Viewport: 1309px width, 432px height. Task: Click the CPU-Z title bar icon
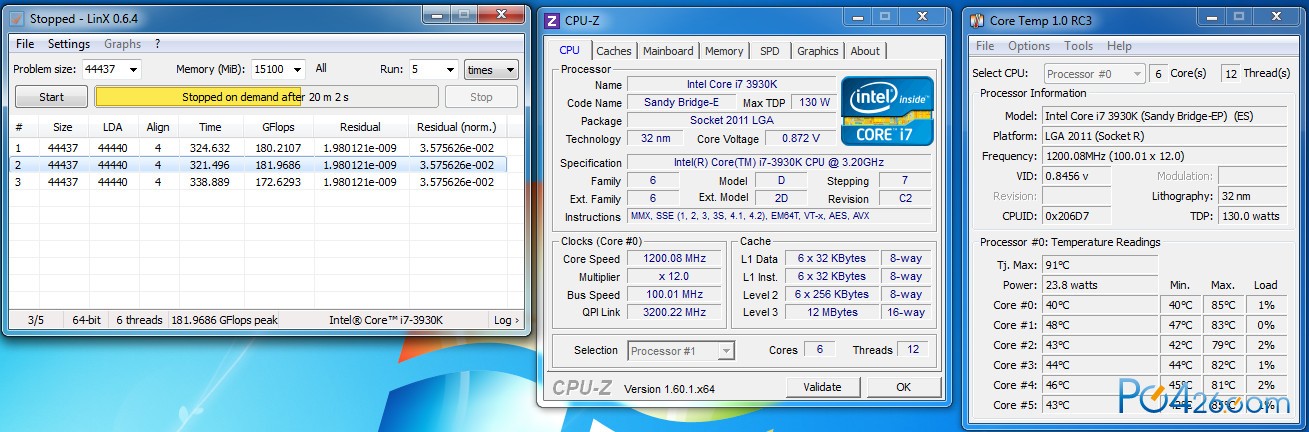click(553, 19)
